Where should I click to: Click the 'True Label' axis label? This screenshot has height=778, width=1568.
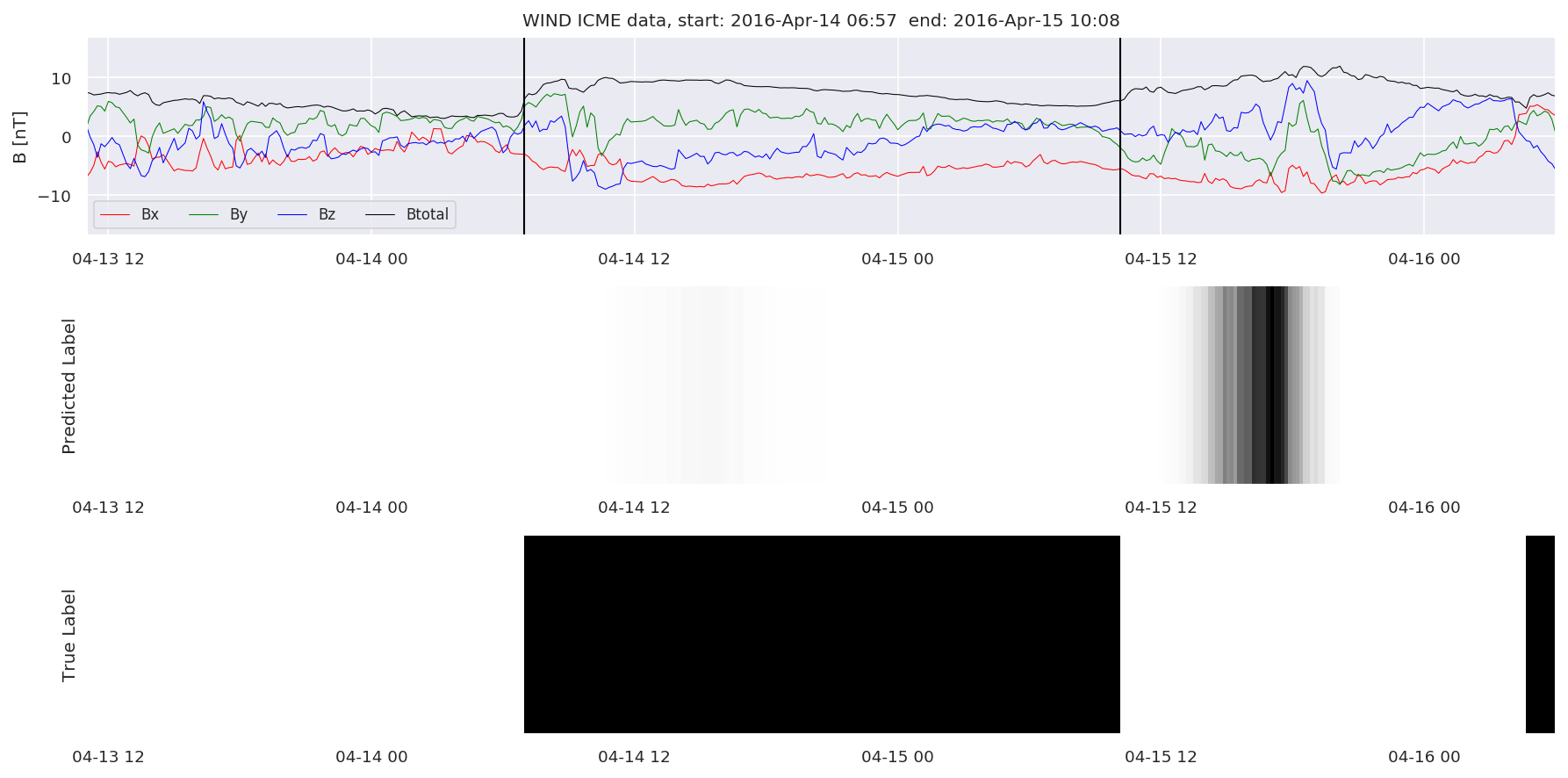click(69, 635)
